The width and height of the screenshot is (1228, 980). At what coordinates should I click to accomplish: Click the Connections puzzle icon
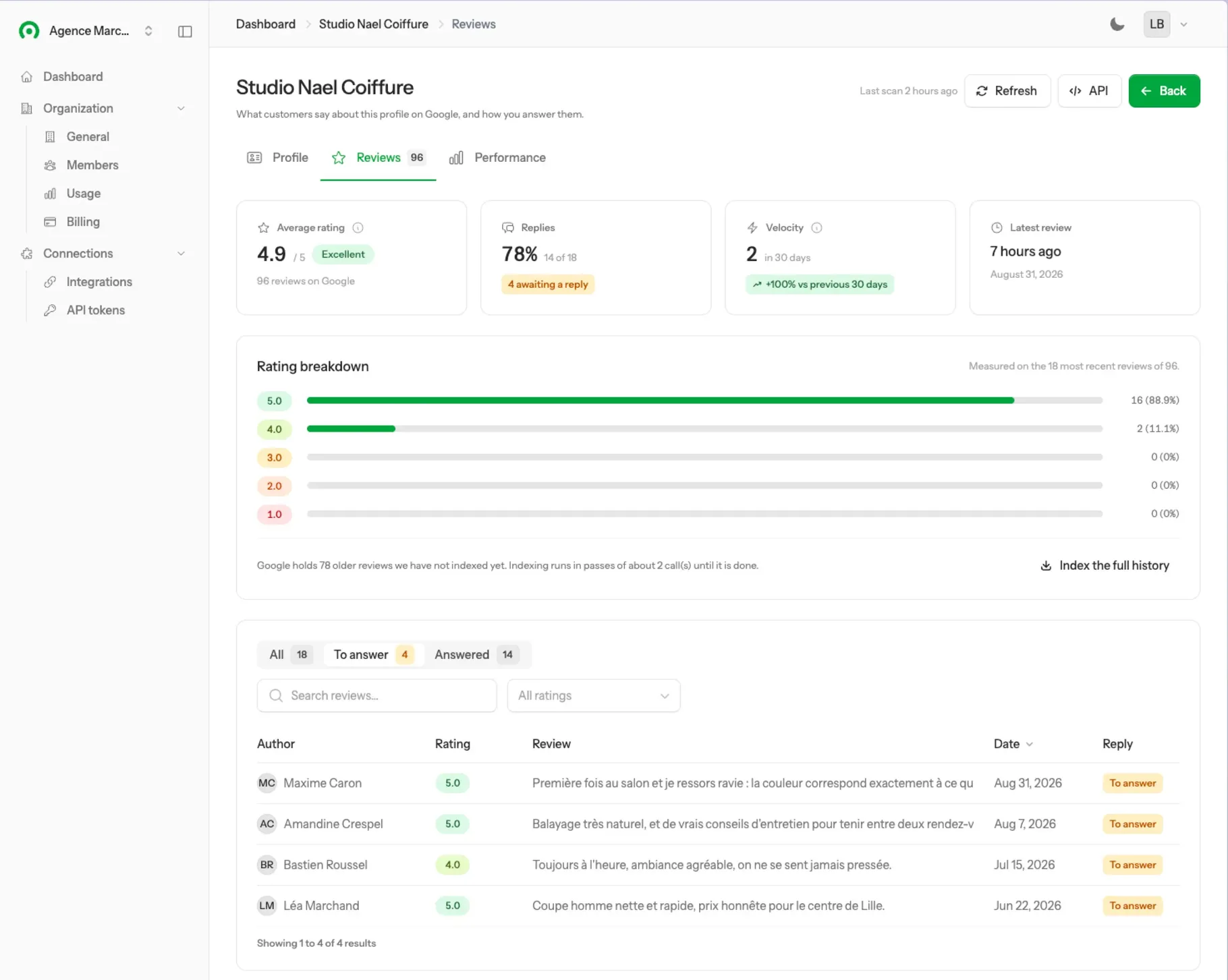tap(27, 254)
